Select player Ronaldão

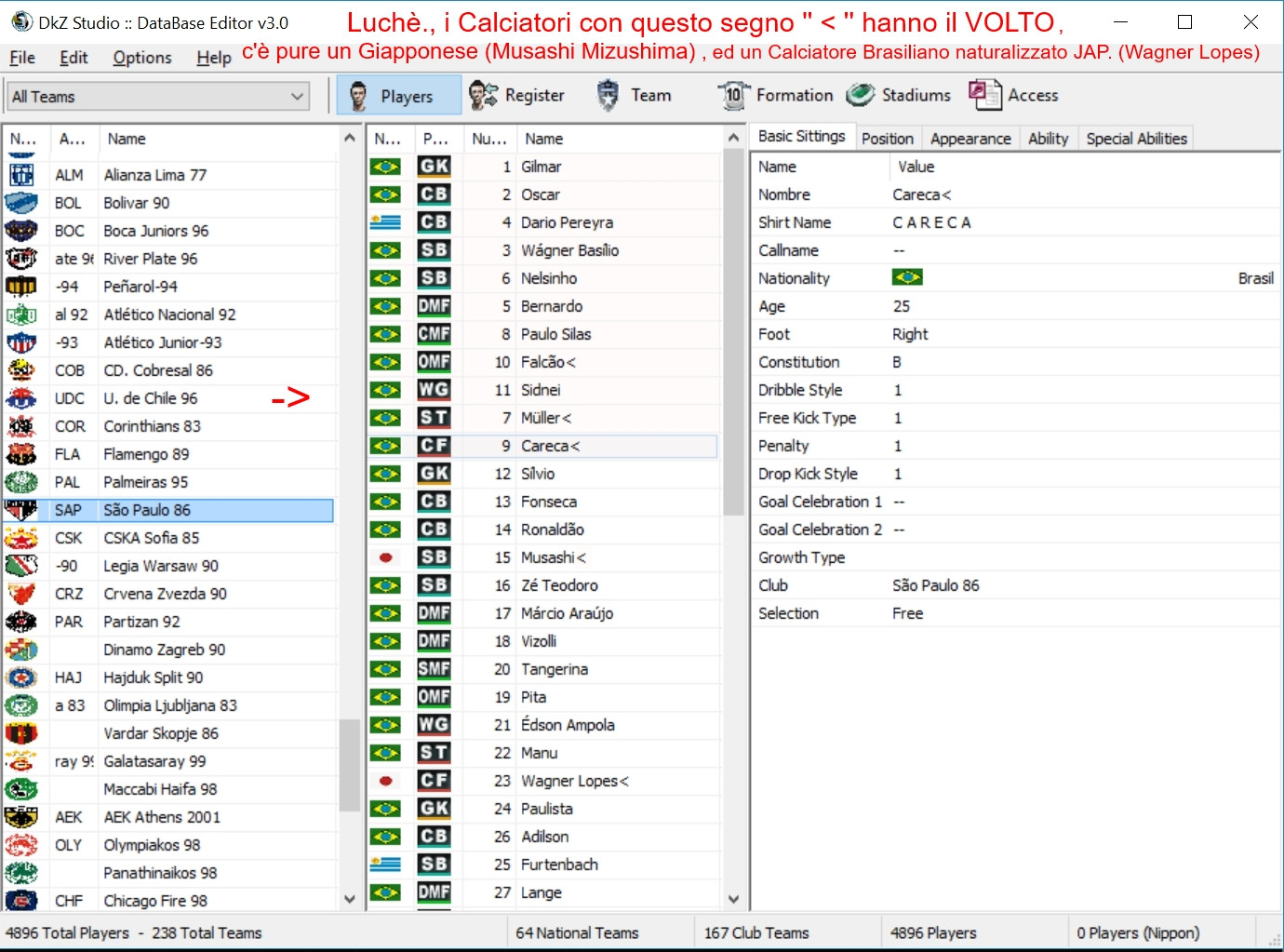point(543,530)
